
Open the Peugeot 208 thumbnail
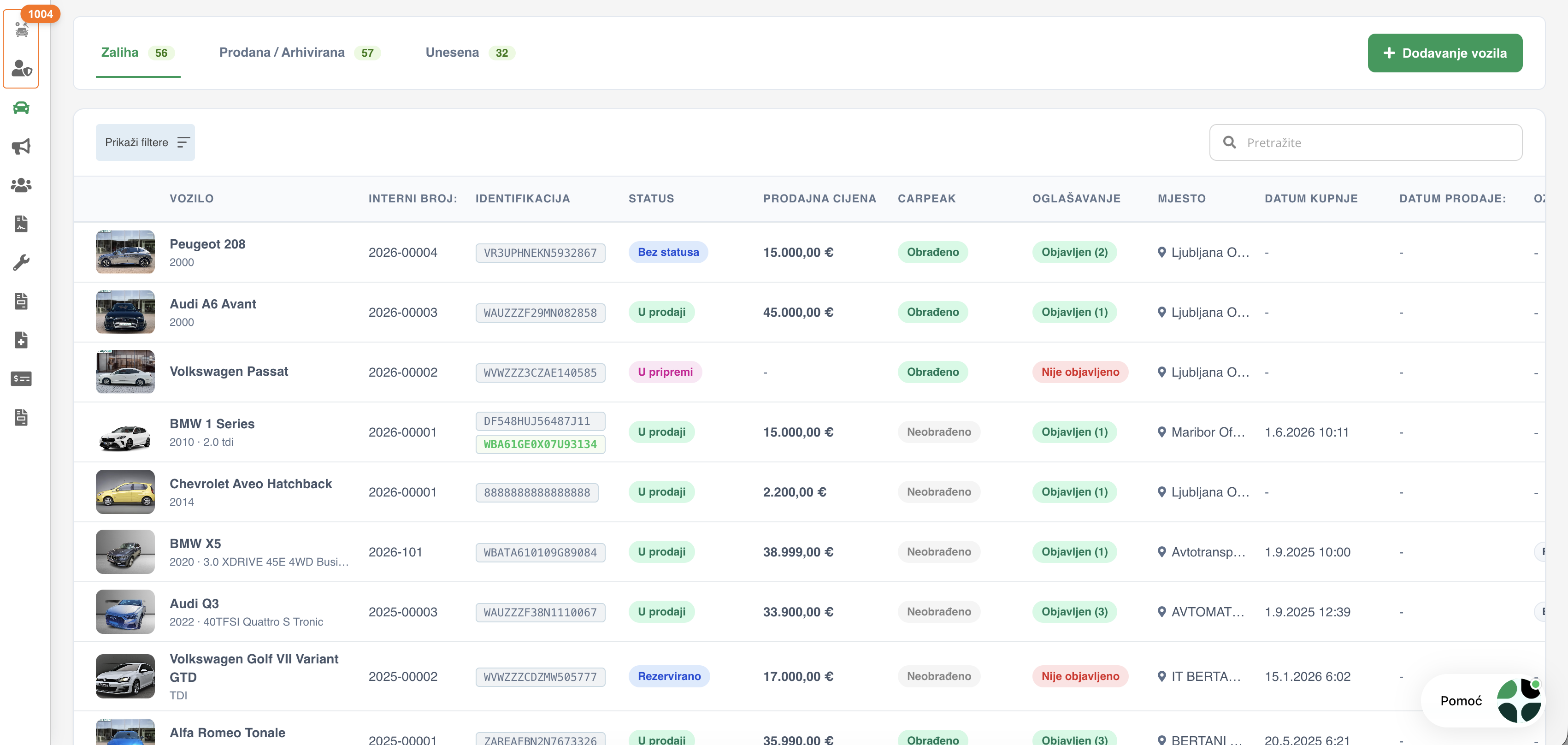pyautogui.click(x=125, y=252)
